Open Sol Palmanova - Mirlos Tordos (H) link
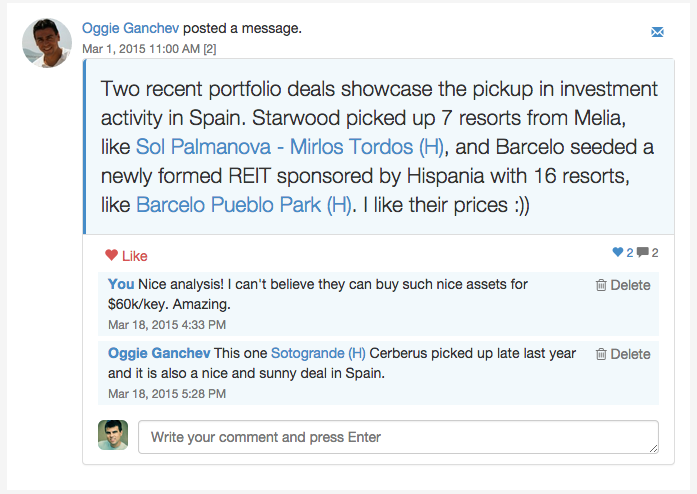The image size is (697, 494). coord(289,147)
